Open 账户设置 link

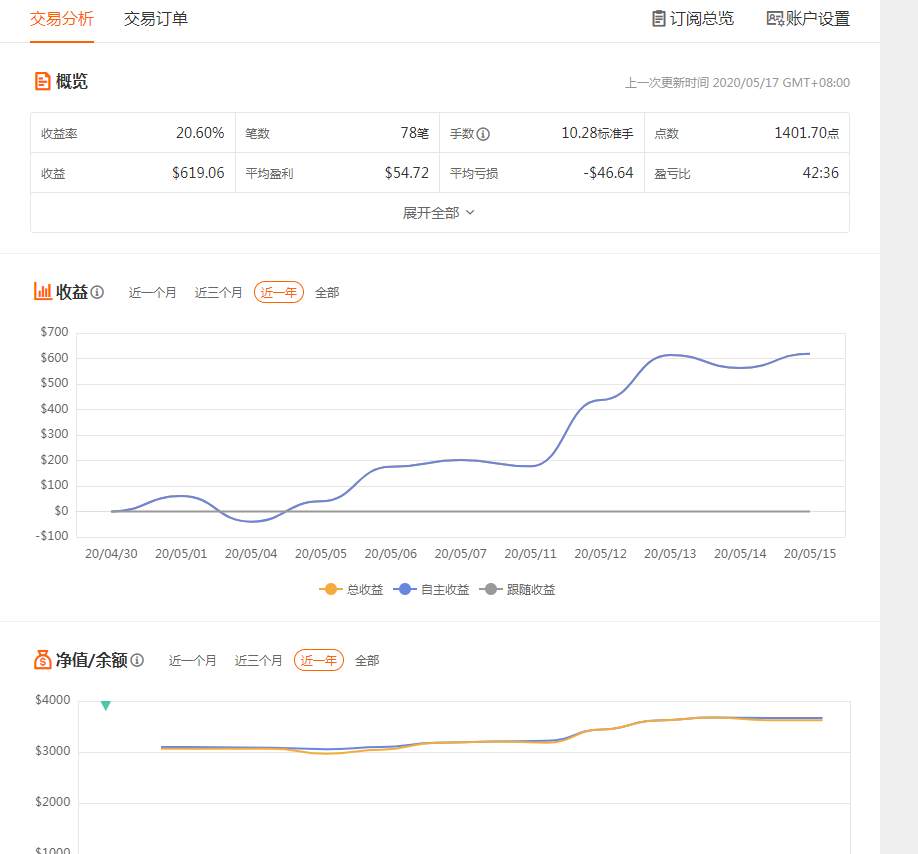coord(808,19)
